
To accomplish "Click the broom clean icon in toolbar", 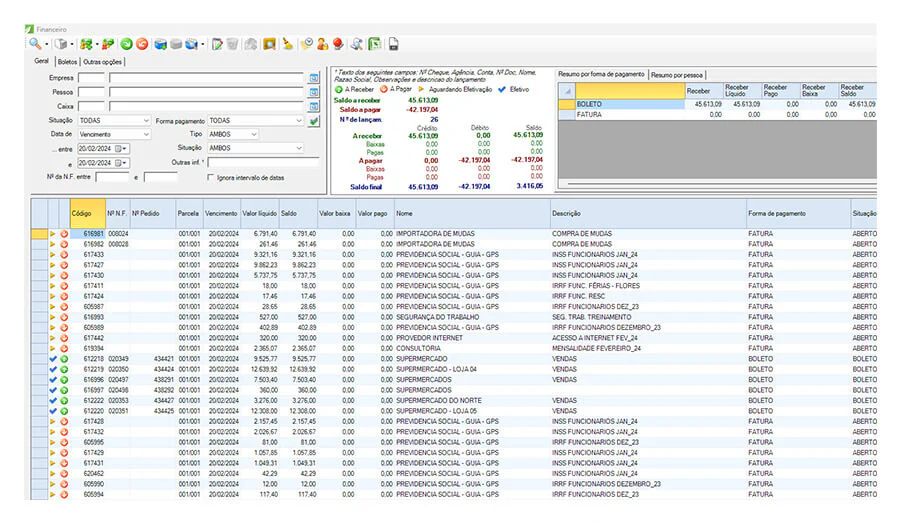I will point(288,44).
